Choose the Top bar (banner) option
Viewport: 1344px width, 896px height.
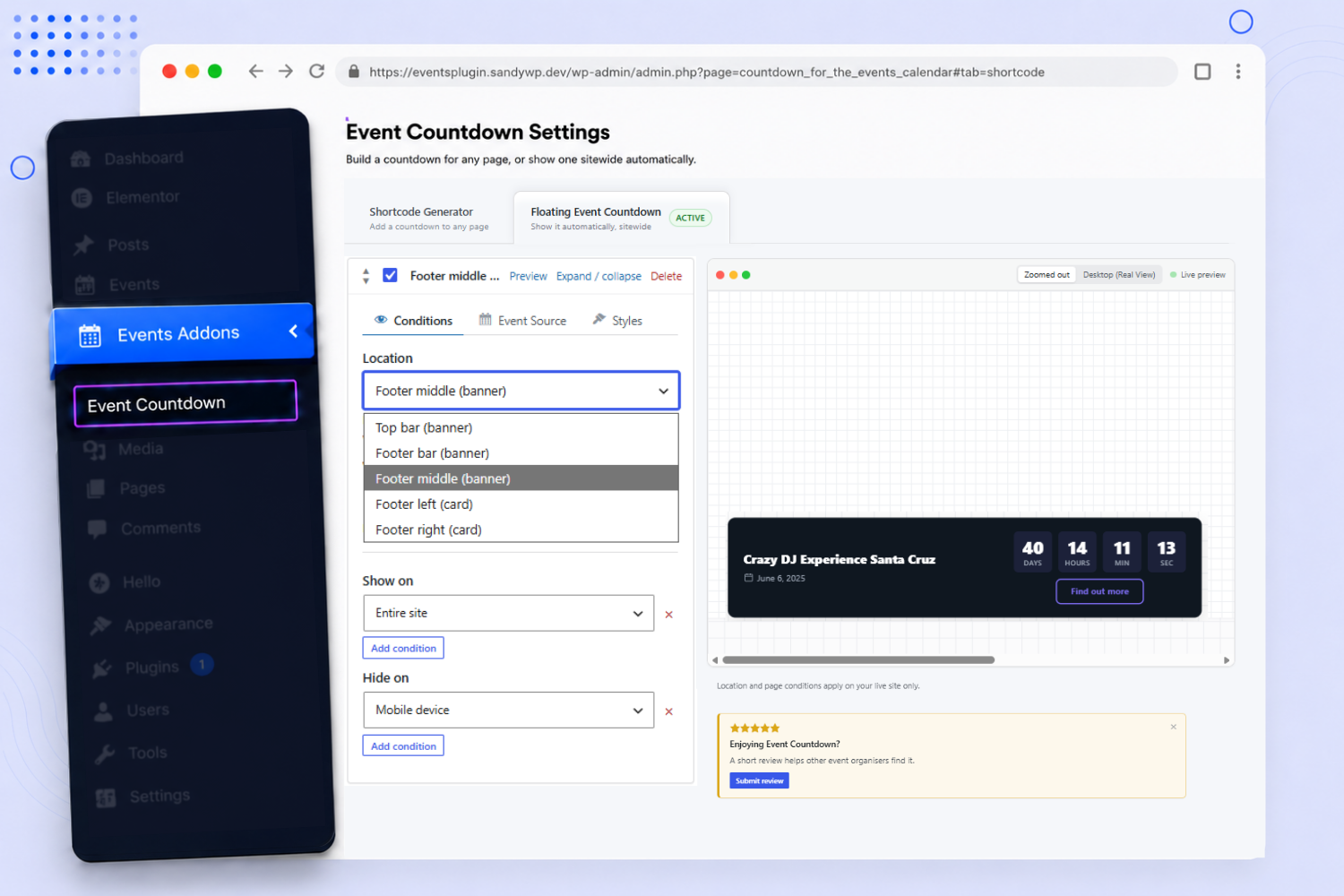521,427
